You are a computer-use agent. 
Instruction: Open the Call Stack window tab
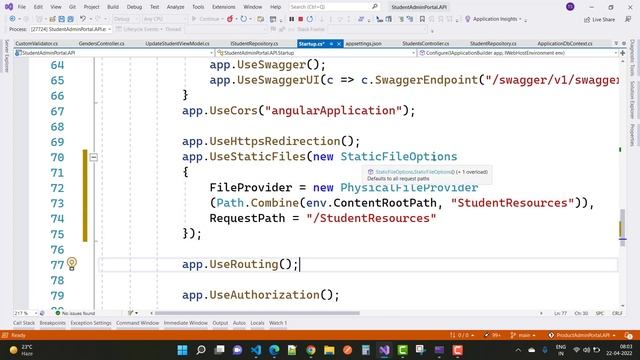point(24,323)
